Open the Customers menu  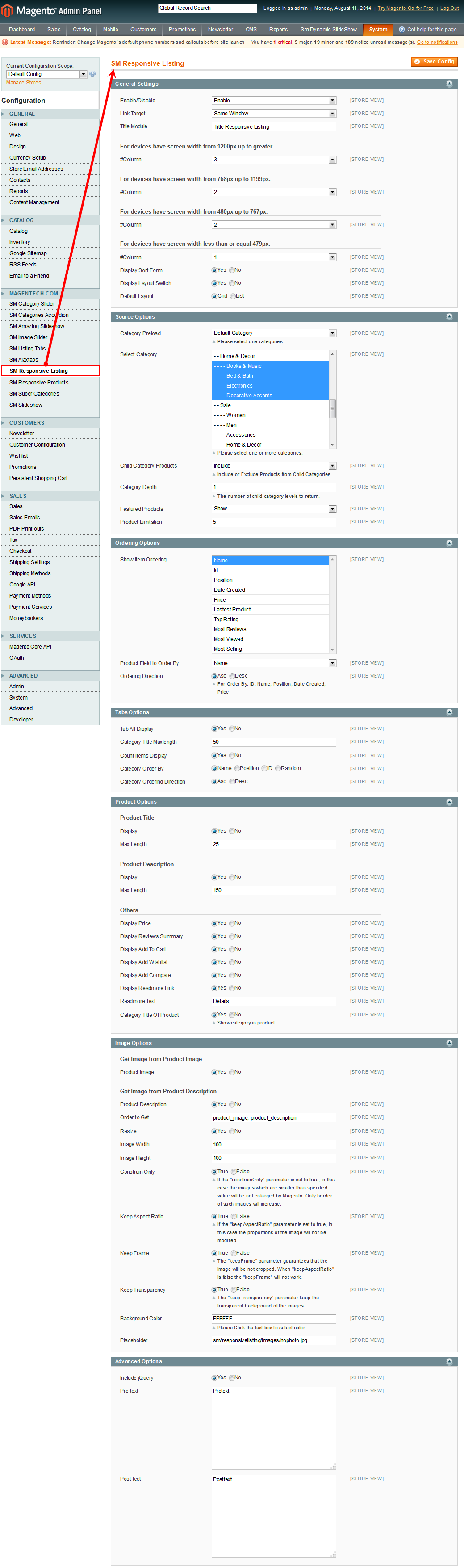[x=143, y=29]
